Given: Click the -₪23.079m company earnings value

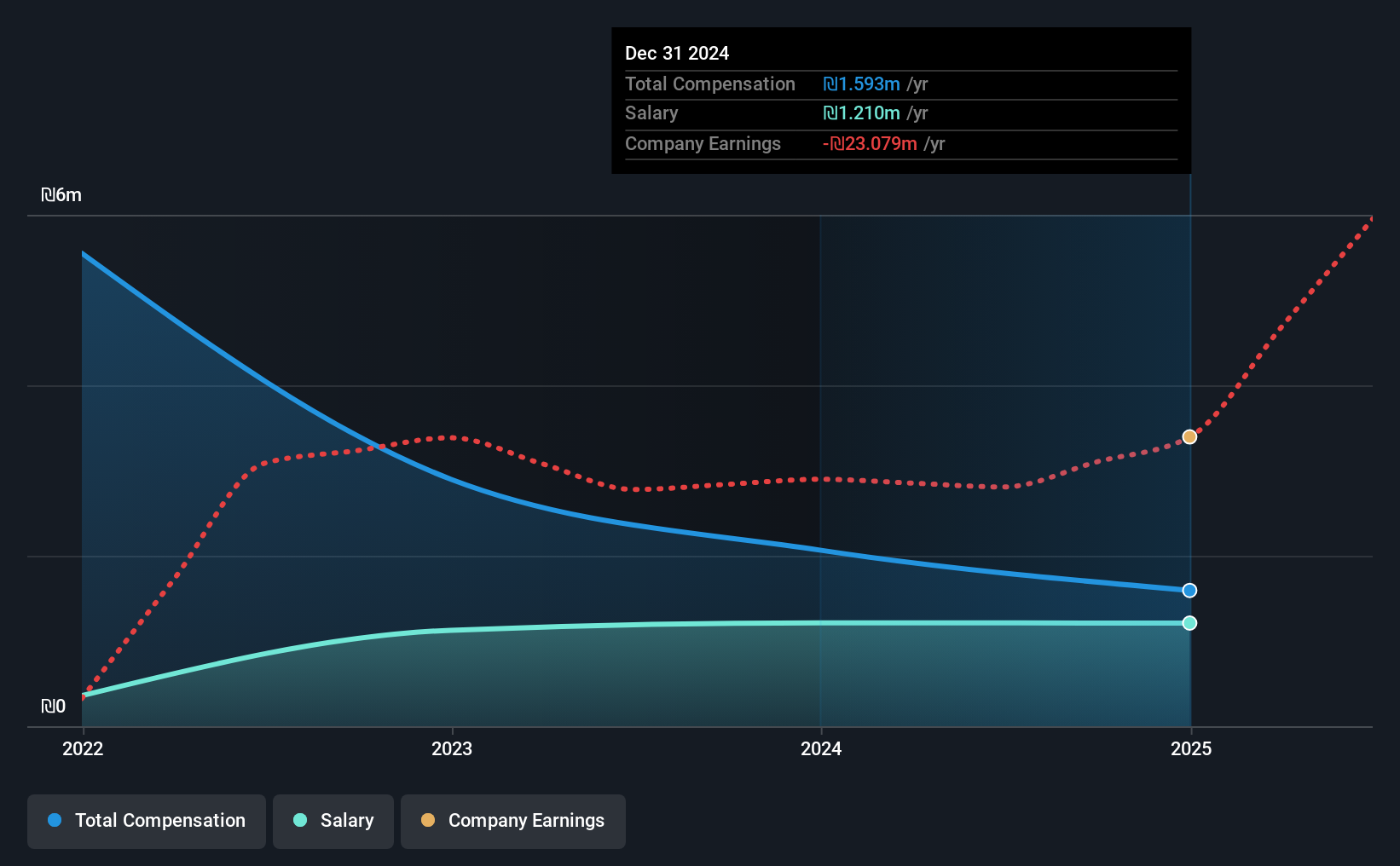Looking at the screenshot, I should 870,143.
